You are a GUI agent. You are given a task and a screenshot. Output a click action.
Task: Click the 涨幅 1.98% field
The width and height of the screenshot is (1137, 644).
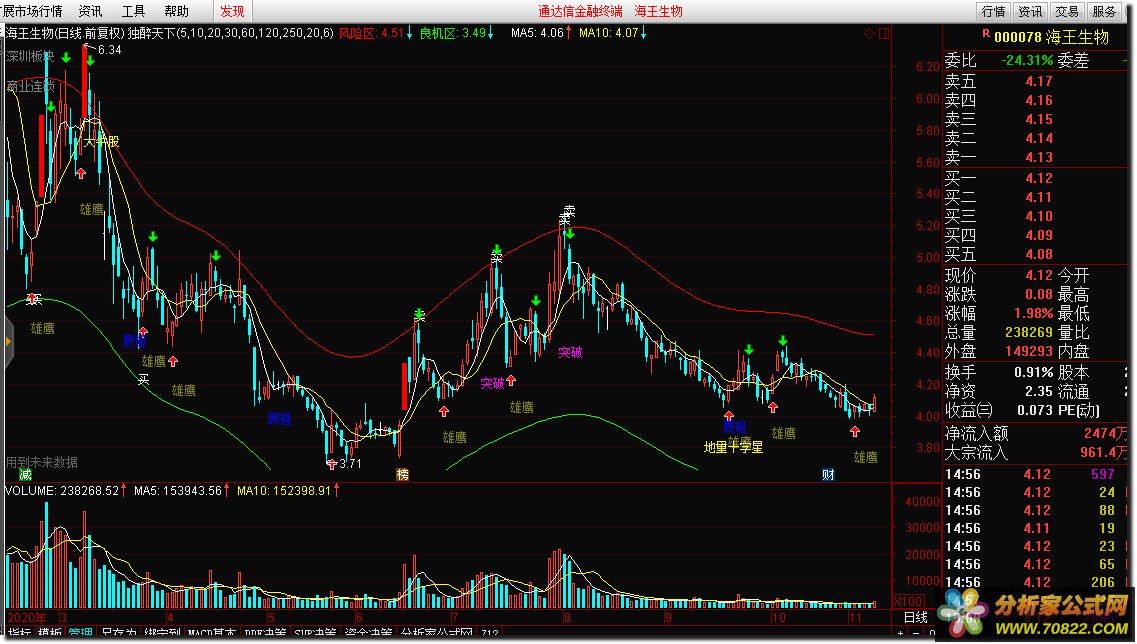pos(999,313)
